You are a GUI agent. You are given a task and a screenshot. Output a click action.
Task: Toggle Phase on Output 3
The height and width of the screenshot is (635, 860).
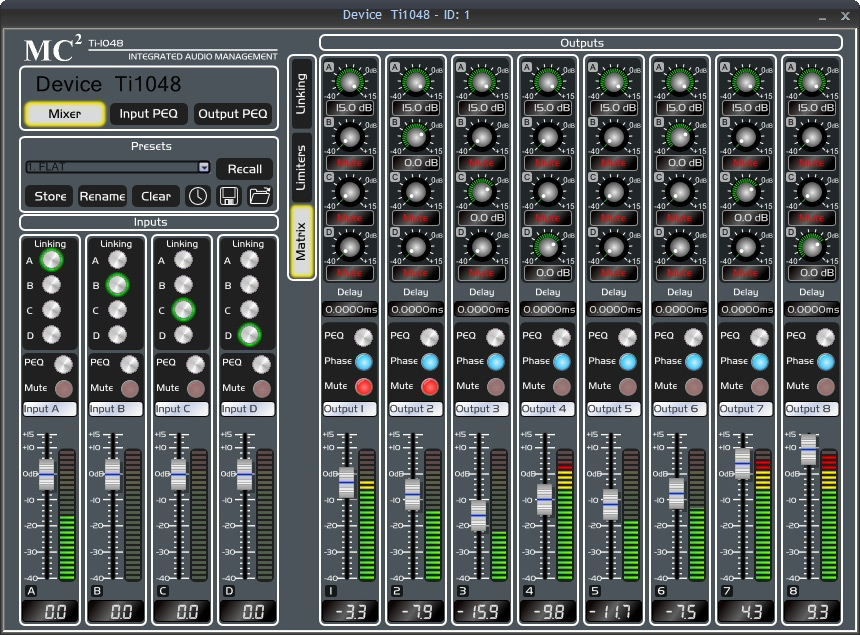click(496, 361)
